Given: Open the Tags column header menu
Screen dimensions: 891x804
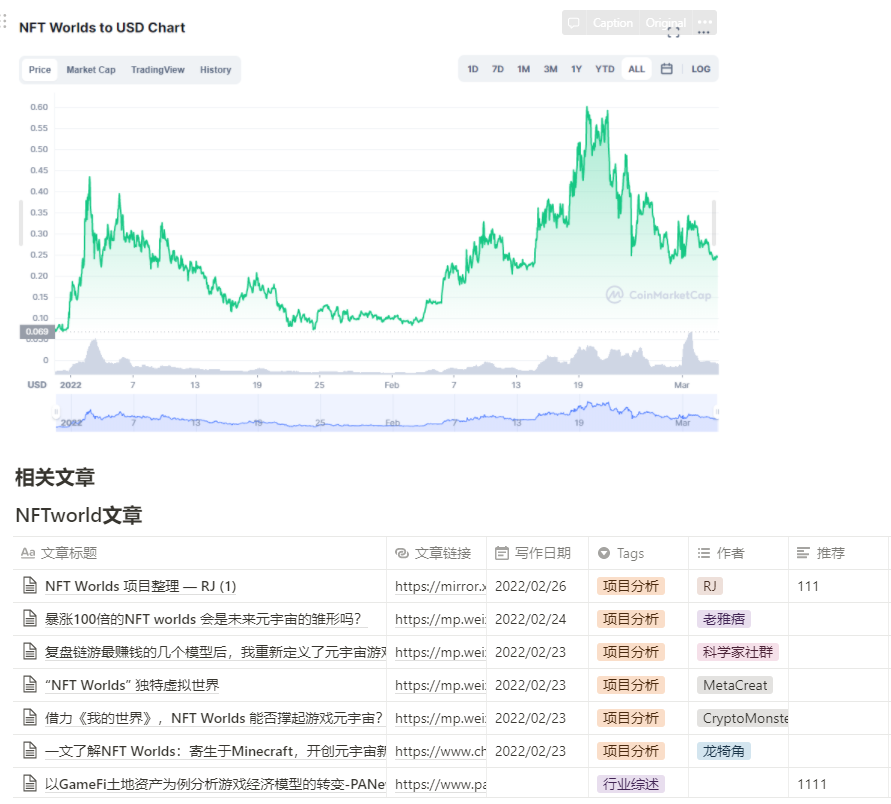Looking at the screenshot, I should point(638,553).
